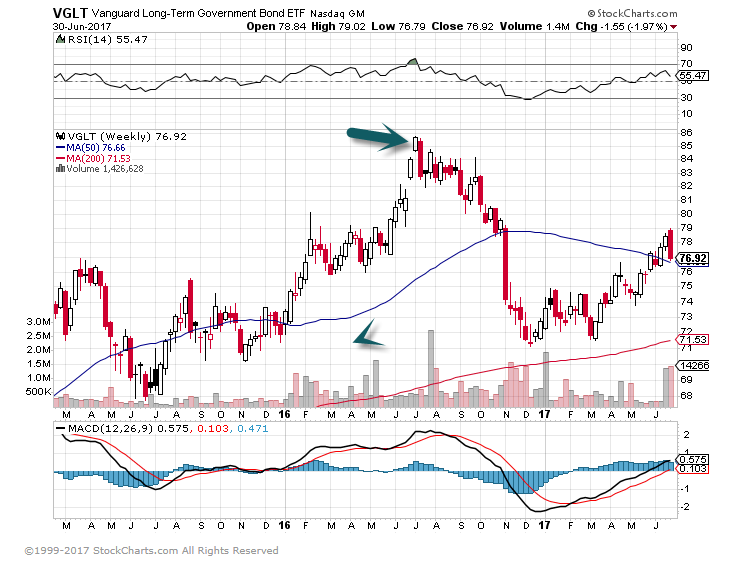Click the volume bars icon in legend
Viewport: 746px width, 583px height.
click(x=60, y=168)
